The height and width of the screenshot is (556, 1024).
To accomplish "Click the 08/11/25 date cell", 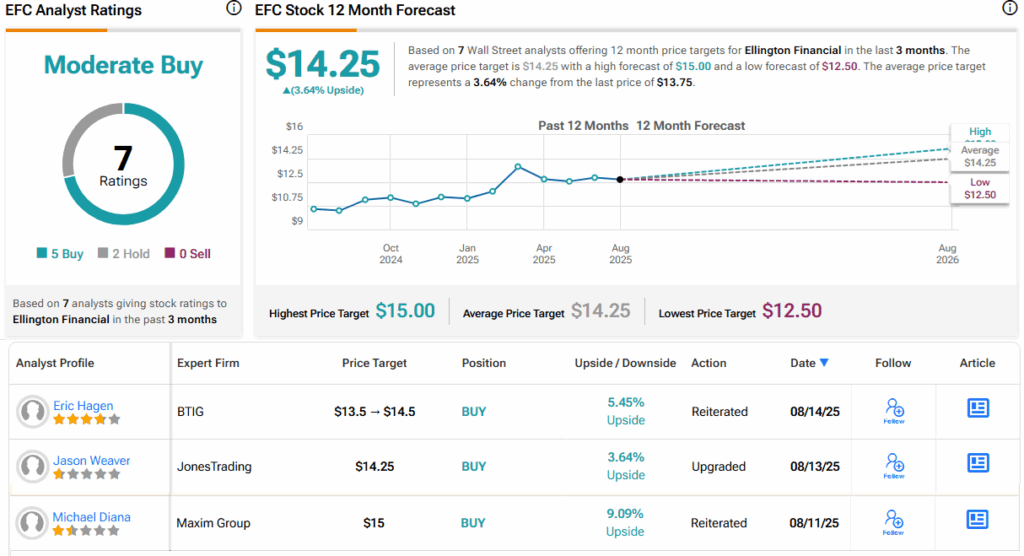I will coord(814,523).
